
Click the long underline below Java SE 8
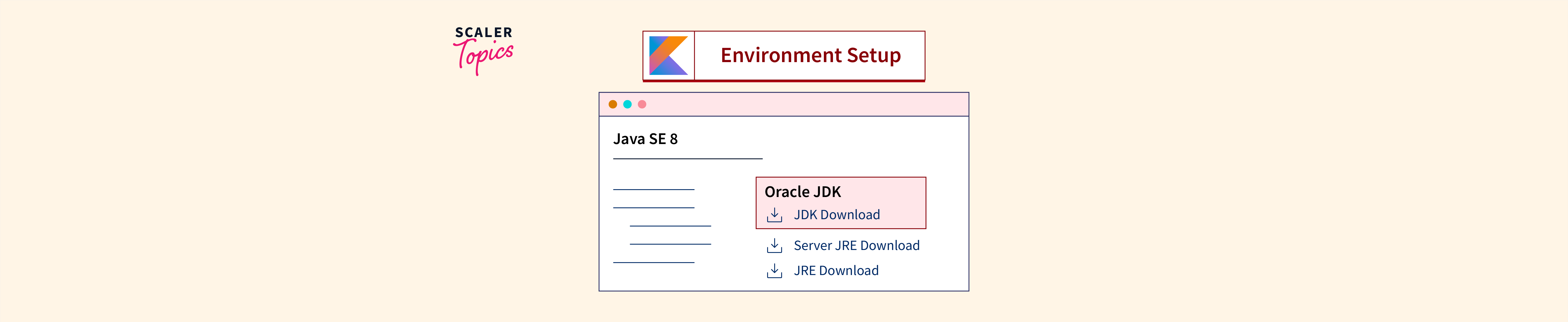tap(687, 159)
